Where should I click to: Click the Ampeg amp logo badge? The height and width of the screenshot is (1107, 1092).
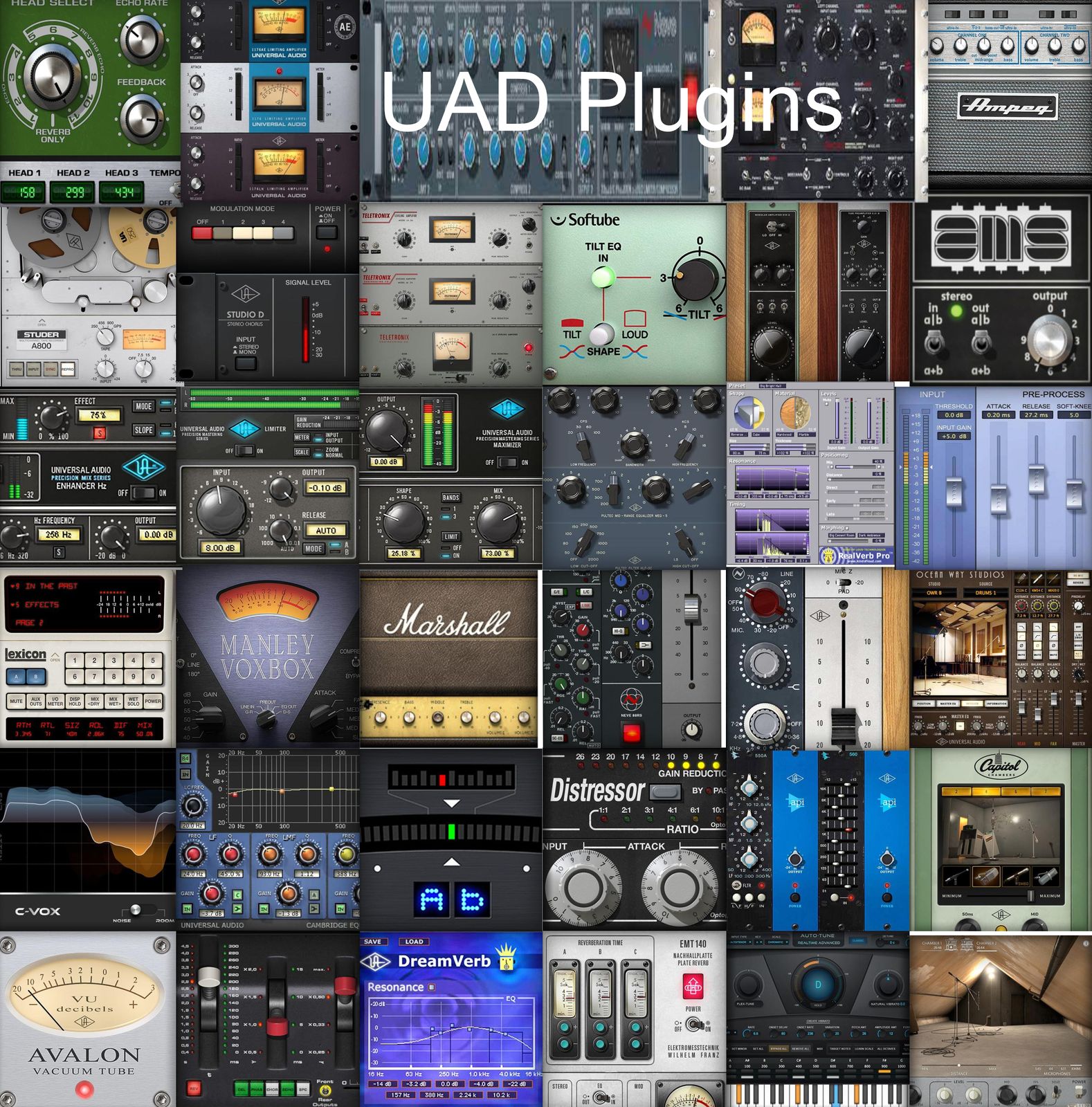click(1008, 106)
